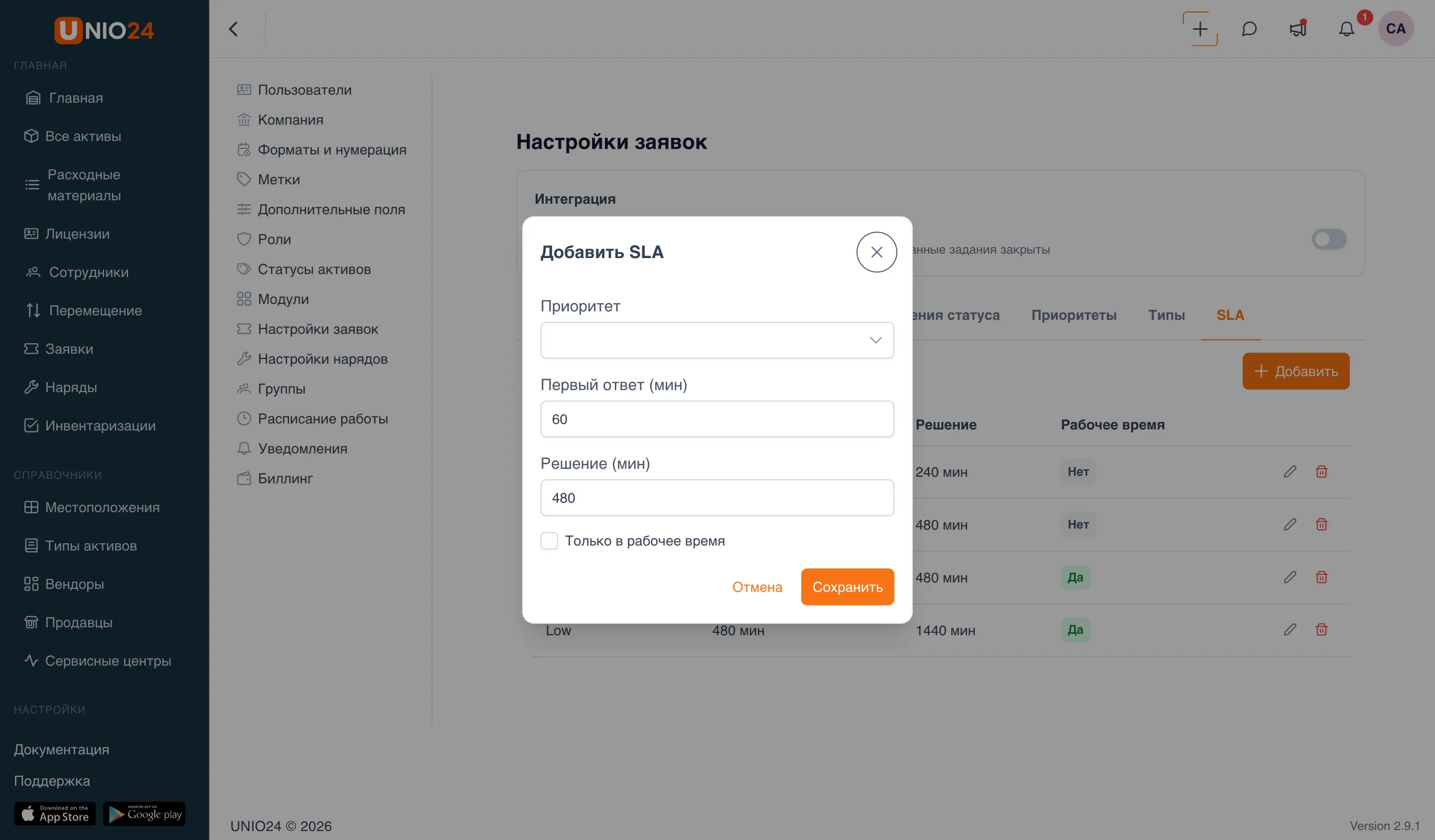1435x840 pixels.
Task: Open the announcements megaphone icon
Action: pos(1298,29)
